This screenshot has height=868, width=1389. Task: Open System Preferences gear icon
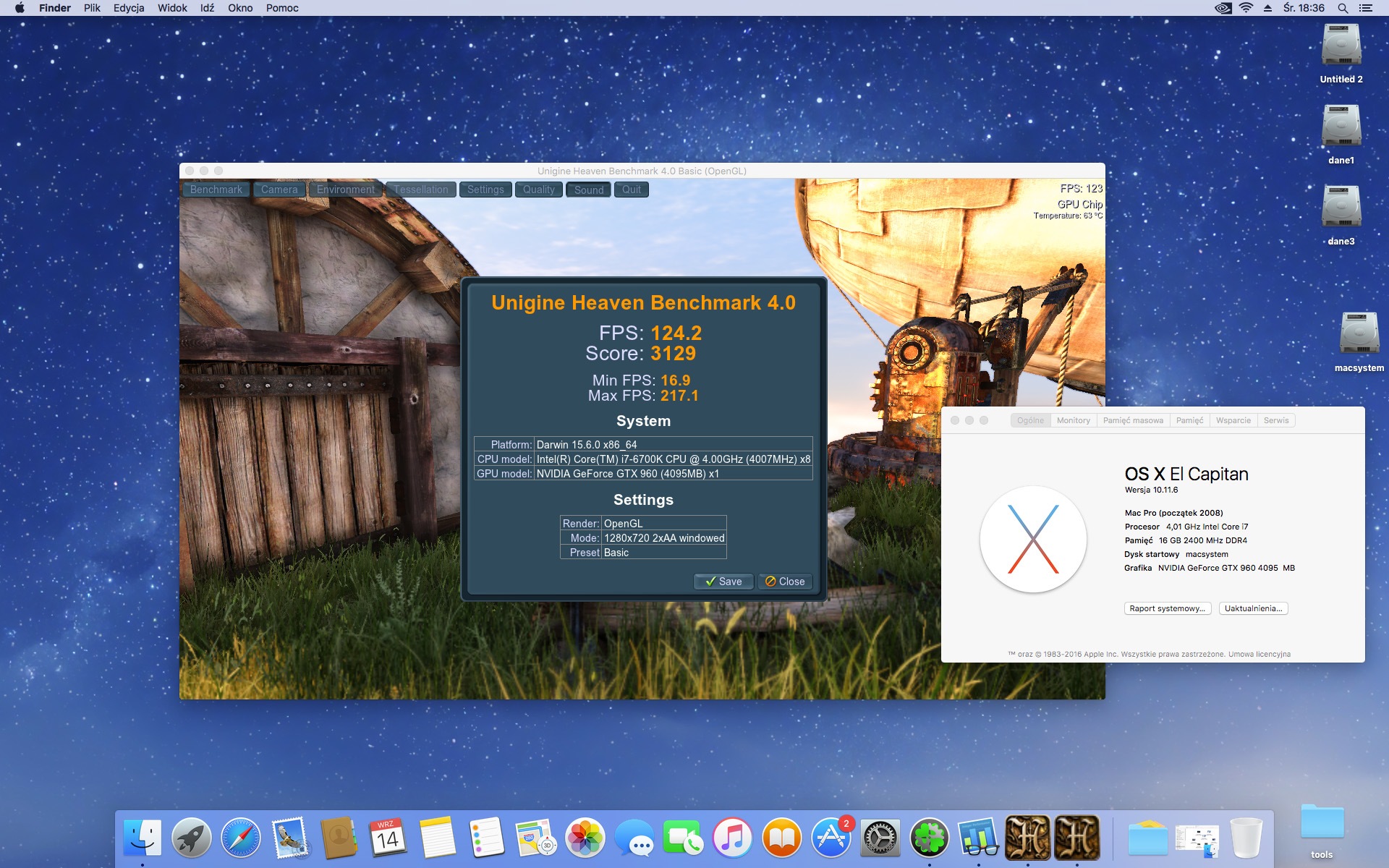(880, 838)
